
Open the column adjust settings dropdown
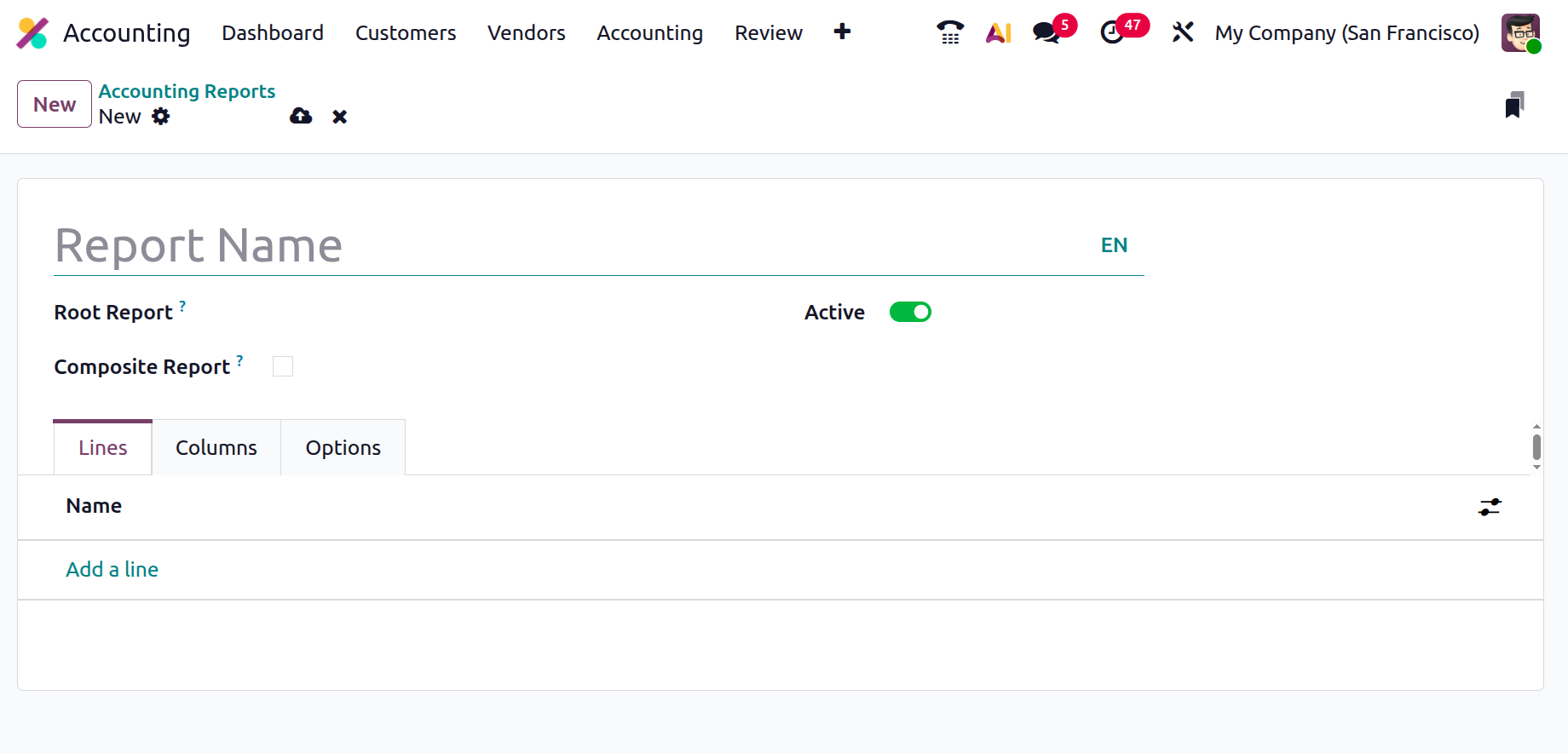tap(1490, 507)
